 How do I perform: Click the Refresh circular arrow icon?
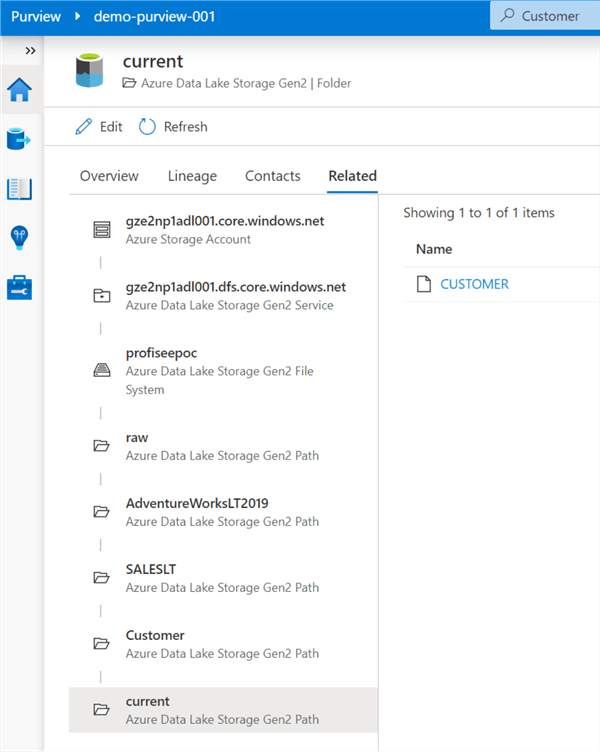pos(147,127)
